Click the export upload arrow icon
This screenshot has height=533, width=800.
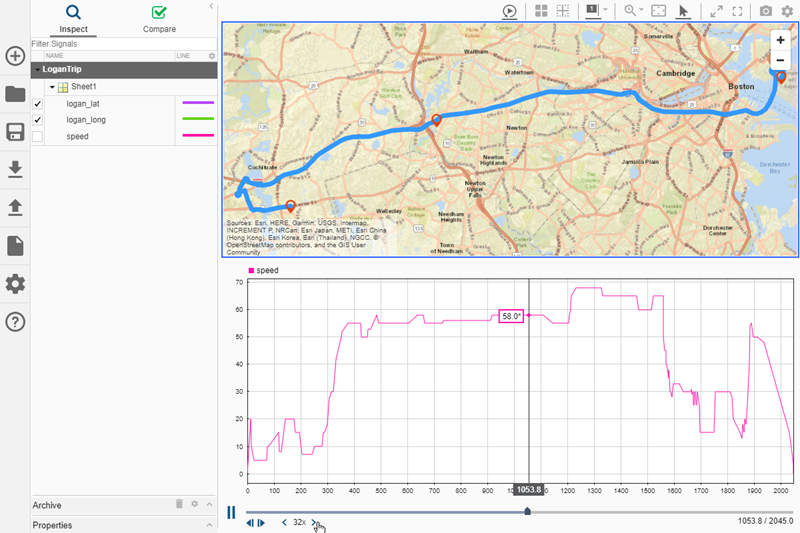(15, 207)
